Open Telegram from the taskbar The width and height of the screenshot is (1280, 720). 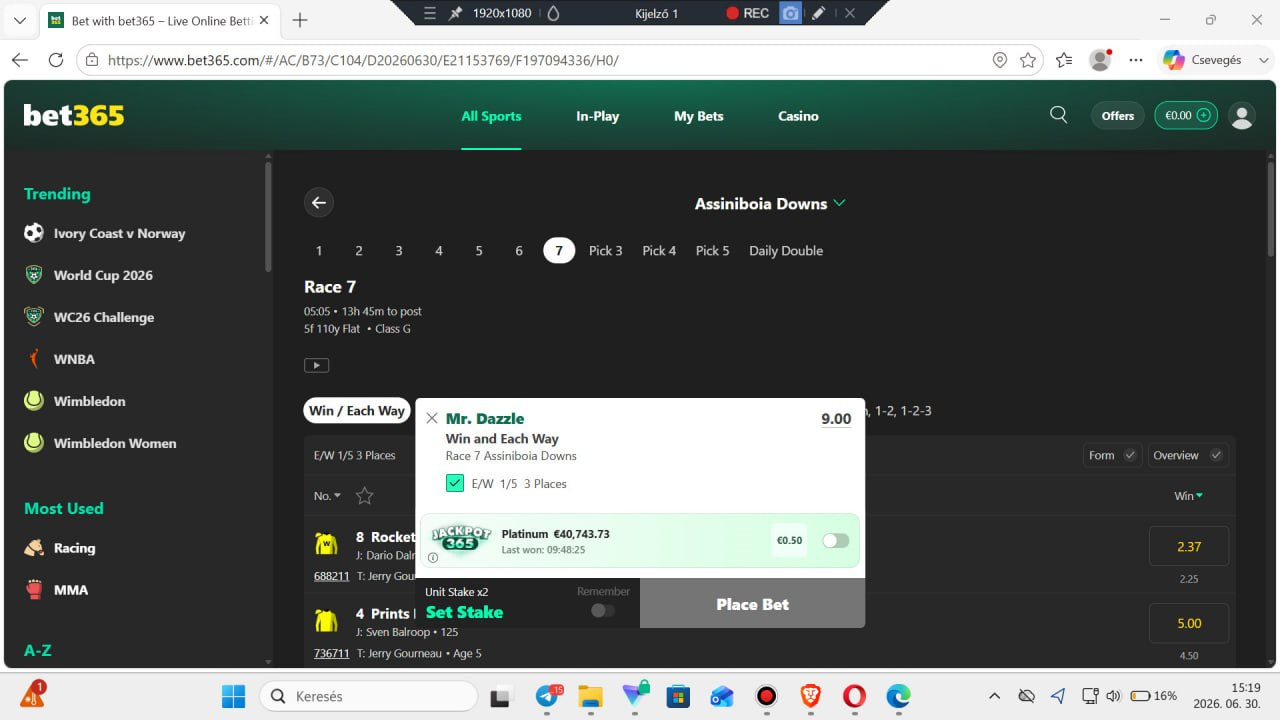(547, 696)
